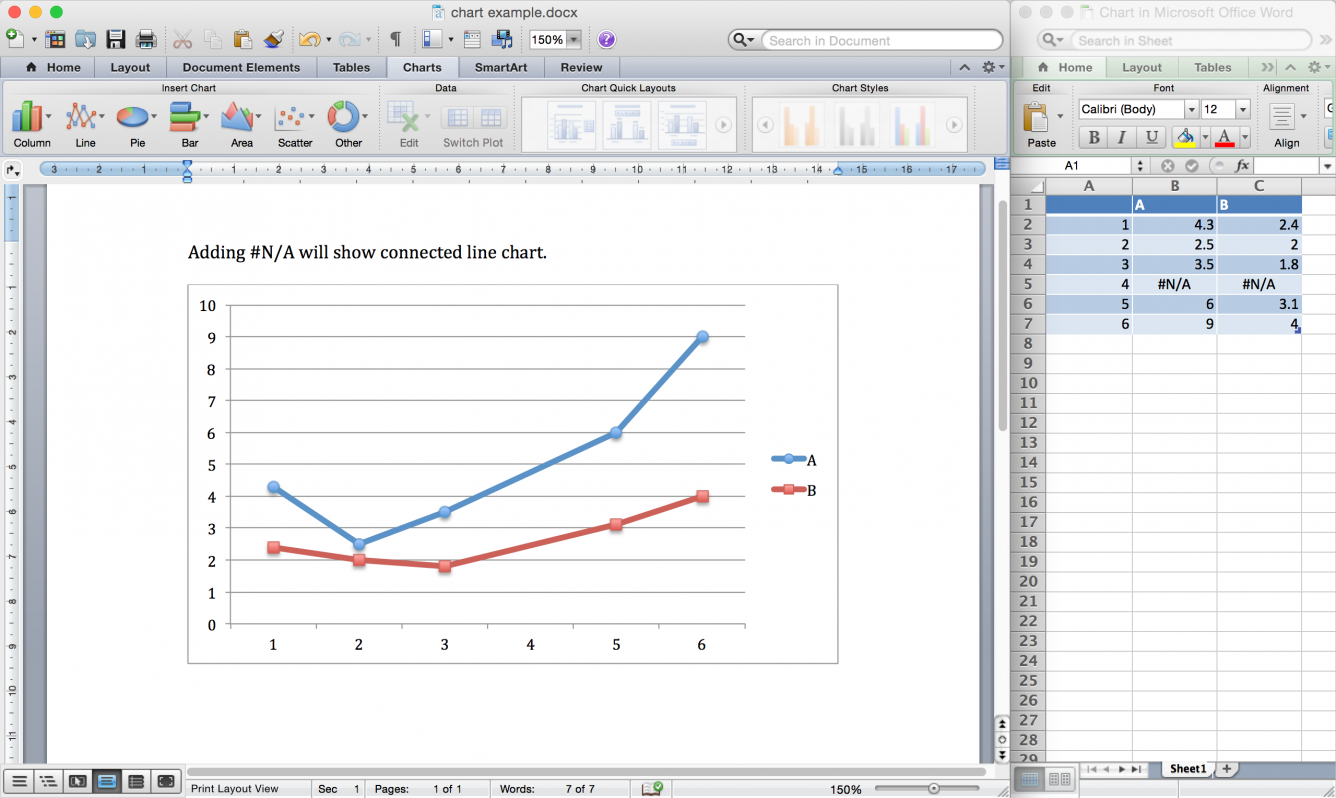The height and width of the screenshot is (798, 1336).
Task: Switch to the SmartArt ribbon tab
Action: pyautogui.click(x=501, y=67)
